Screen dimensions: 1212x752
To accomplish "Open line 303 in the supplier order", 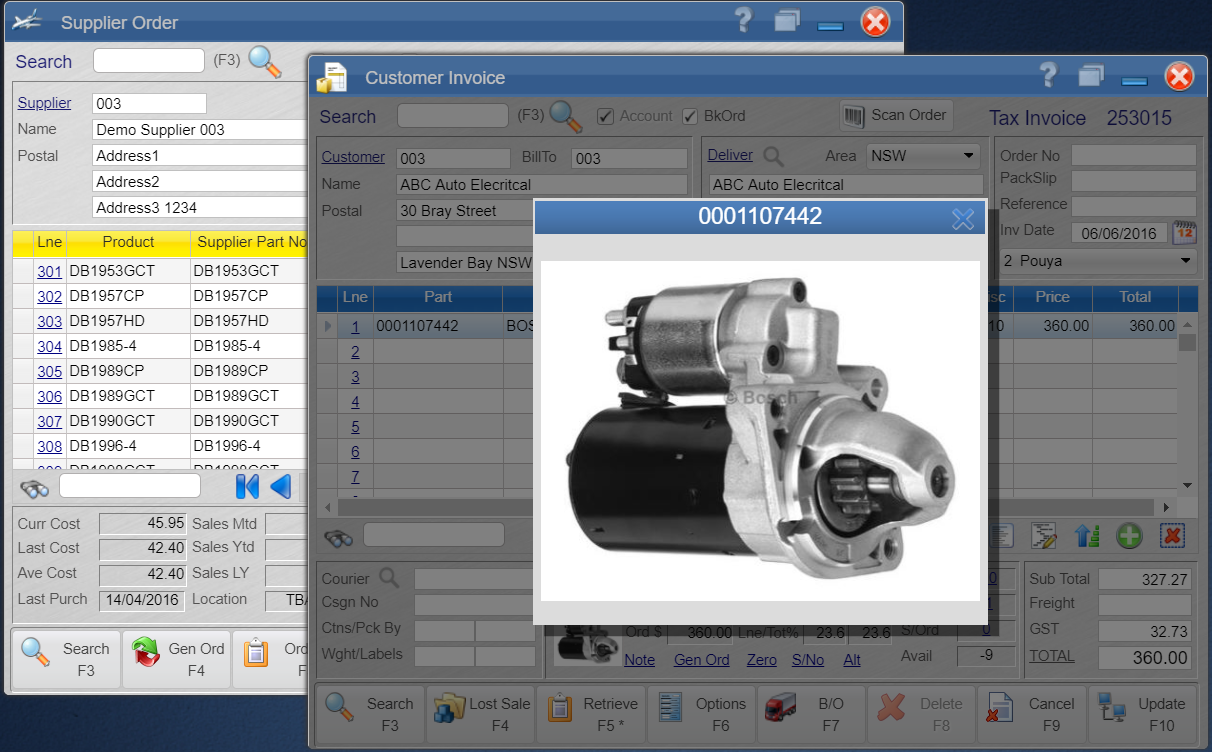I will 49,321.
